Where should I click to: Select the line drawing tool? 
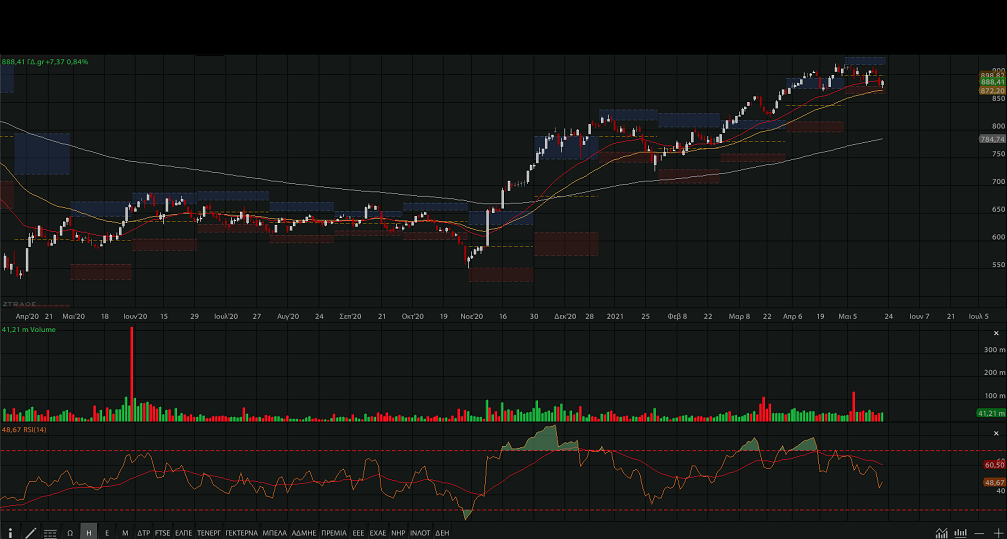tap(30, 533)
